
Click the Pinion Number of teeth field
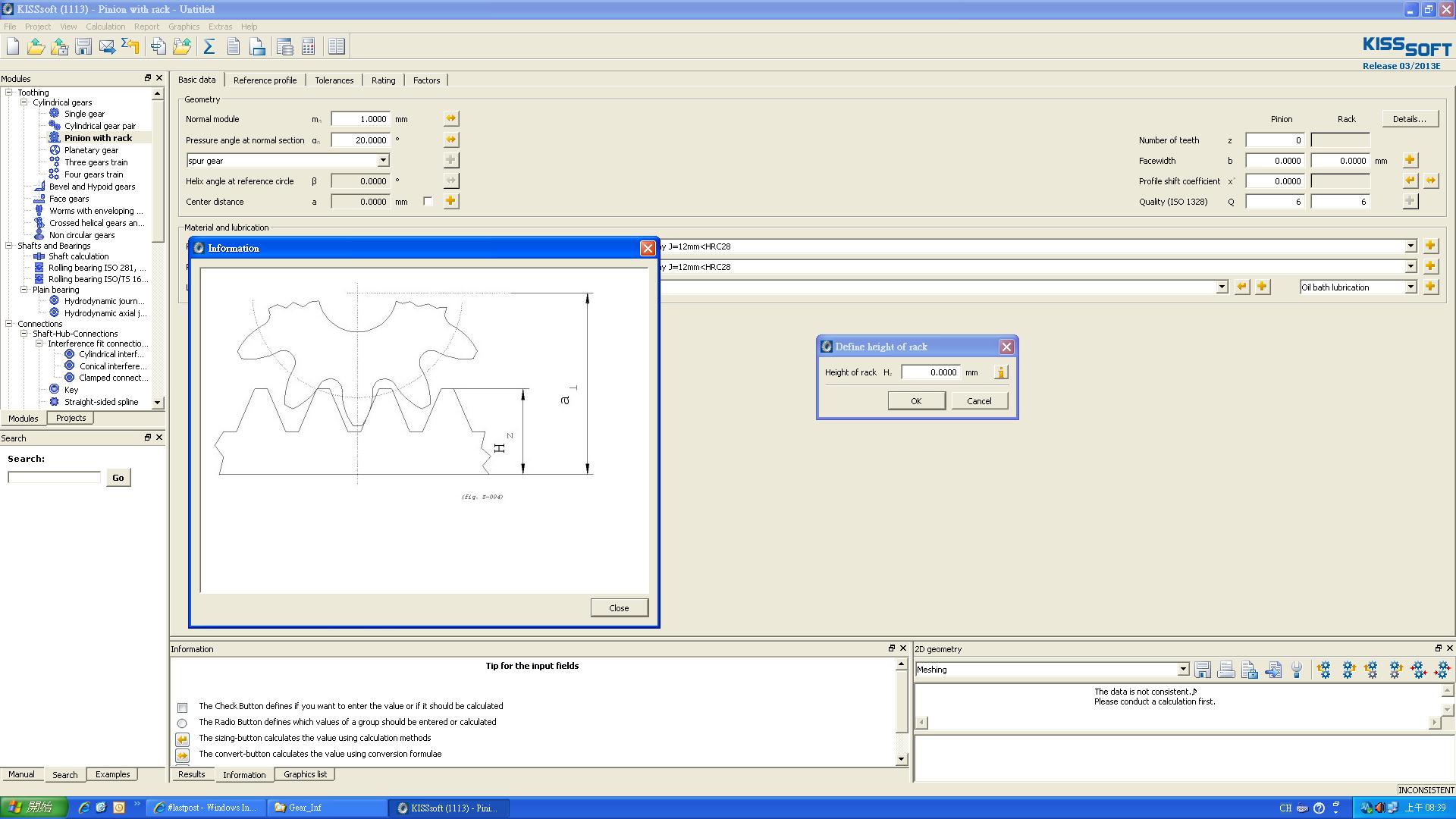click(1275, 140)
